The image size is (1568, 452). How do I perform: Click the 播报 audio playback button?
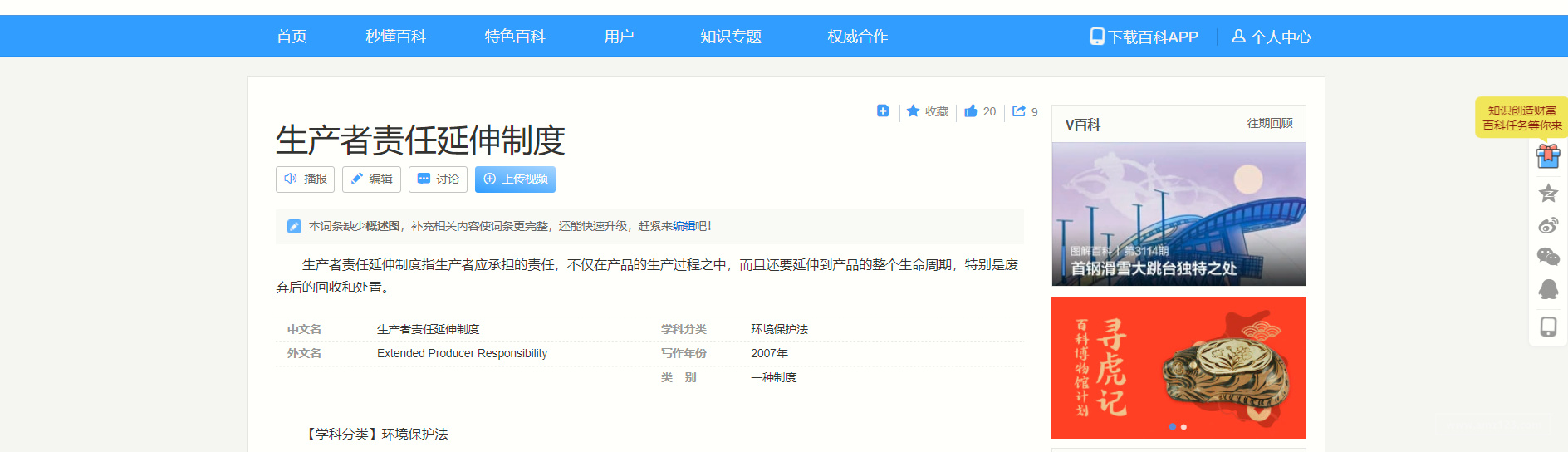(x=305, y=179)
